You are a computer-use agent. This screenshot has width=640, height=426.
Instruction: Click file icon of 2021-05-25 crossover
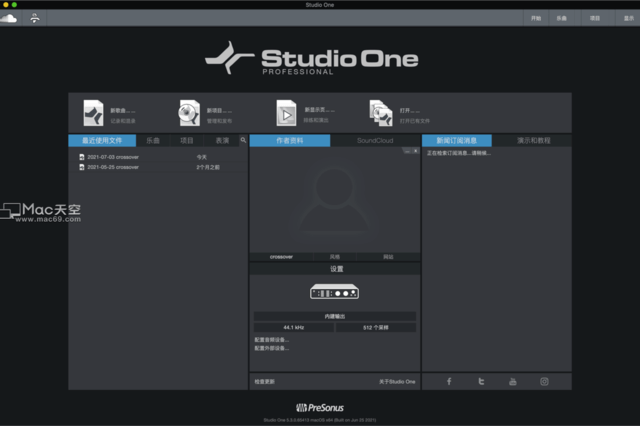tap(82, 167)
